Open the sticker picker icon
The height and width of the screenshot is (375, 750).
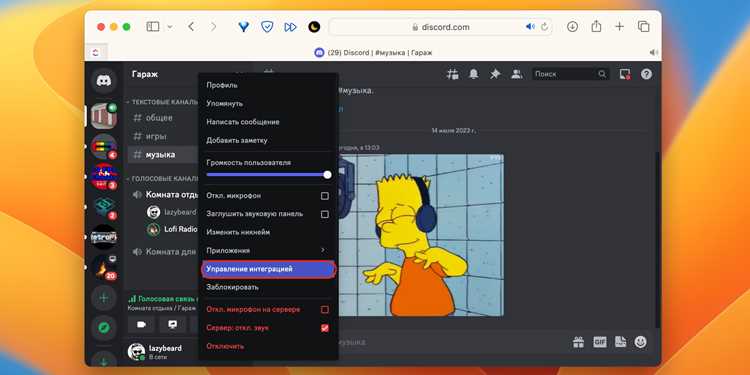(620, 342)
